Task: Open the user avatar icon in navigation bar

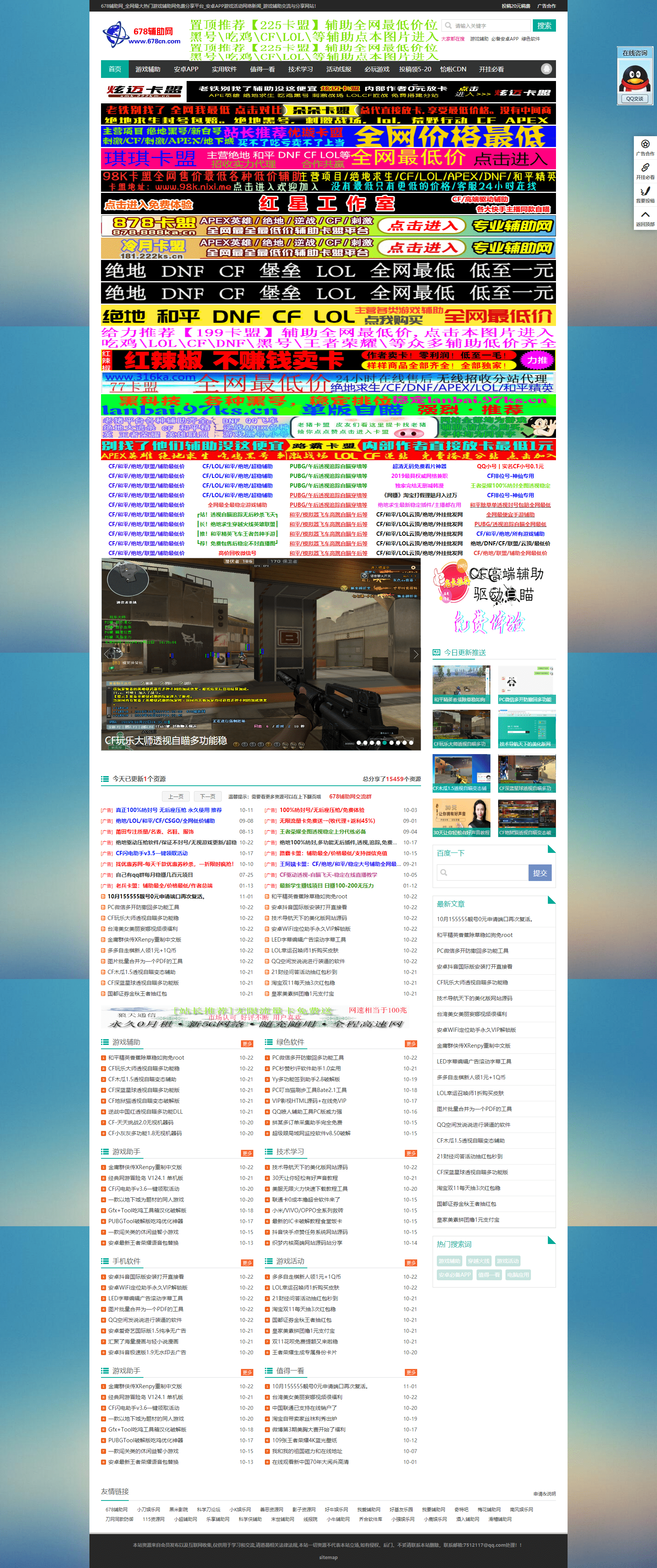Action: click(x=546, y=69)
